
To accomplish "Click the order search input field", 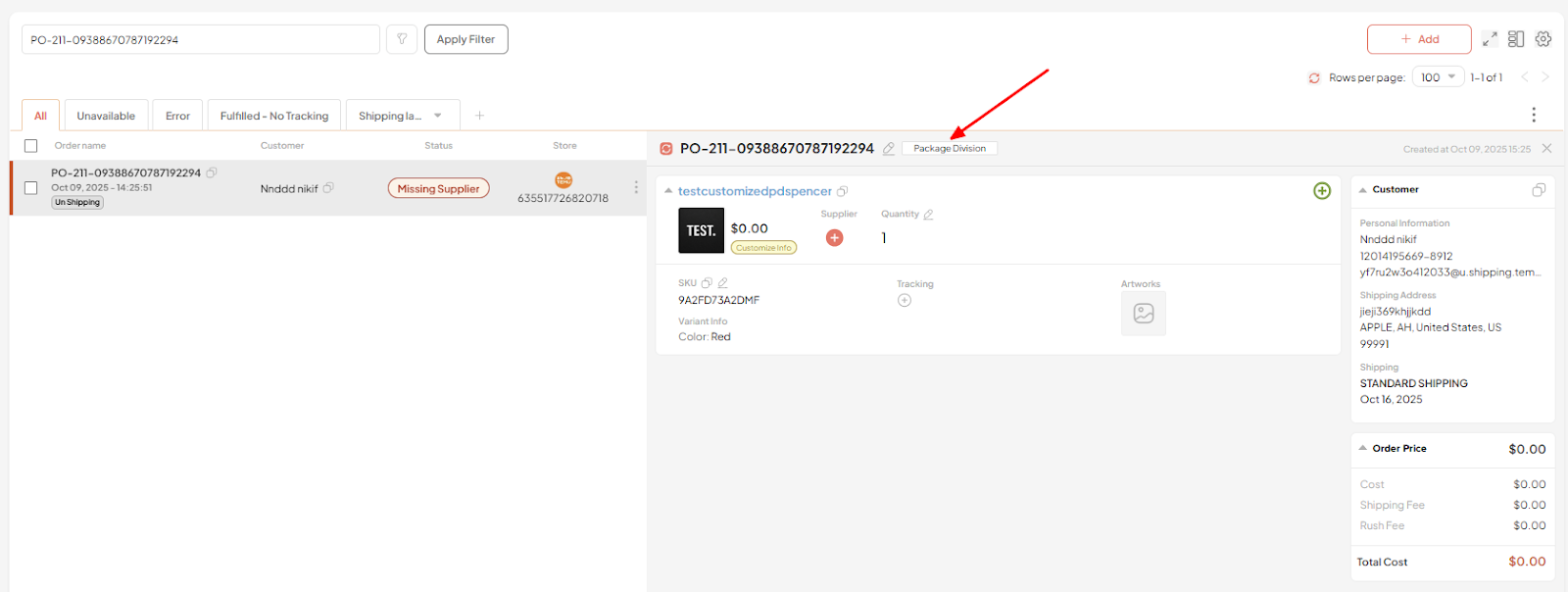I will click(x=201, y=39).
